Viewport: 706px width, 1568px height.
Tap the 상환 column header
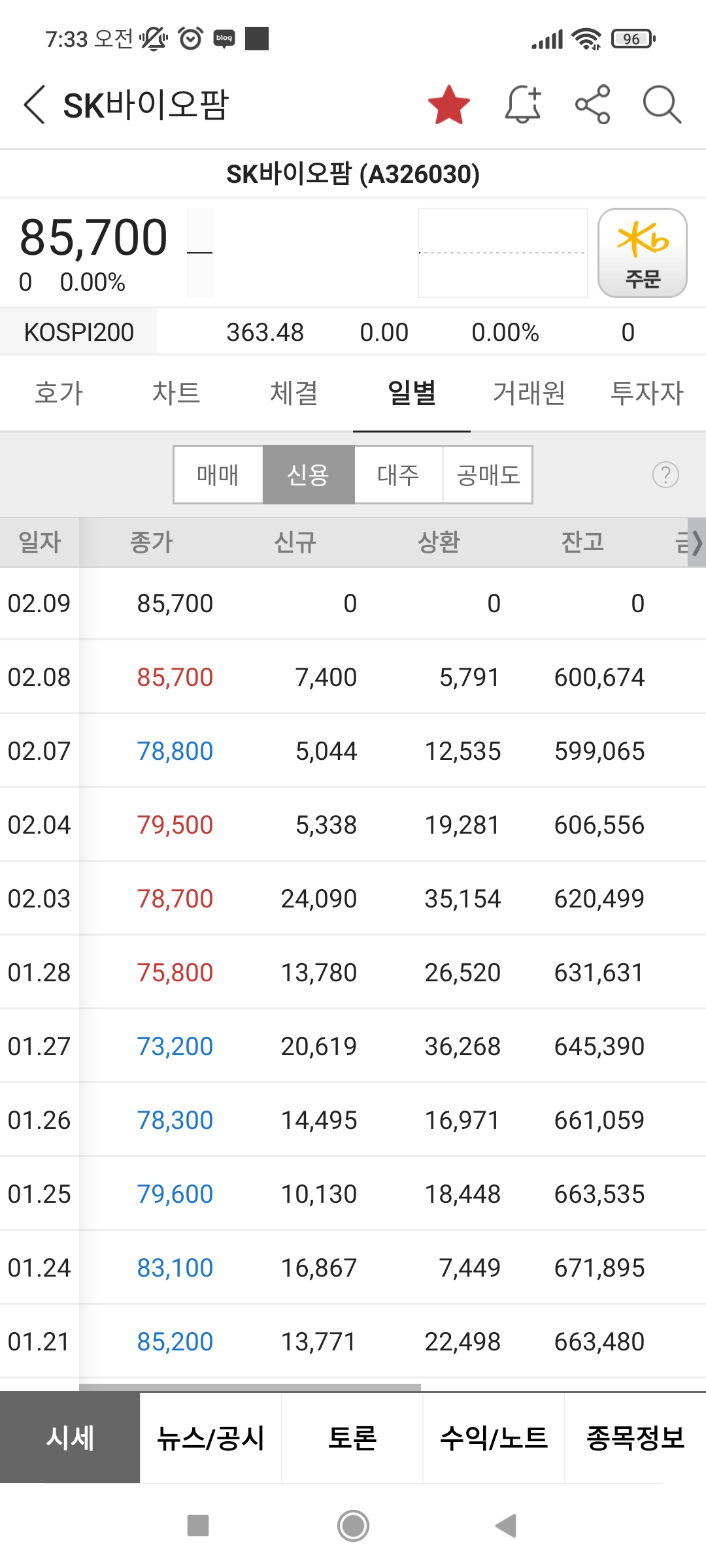439,542
